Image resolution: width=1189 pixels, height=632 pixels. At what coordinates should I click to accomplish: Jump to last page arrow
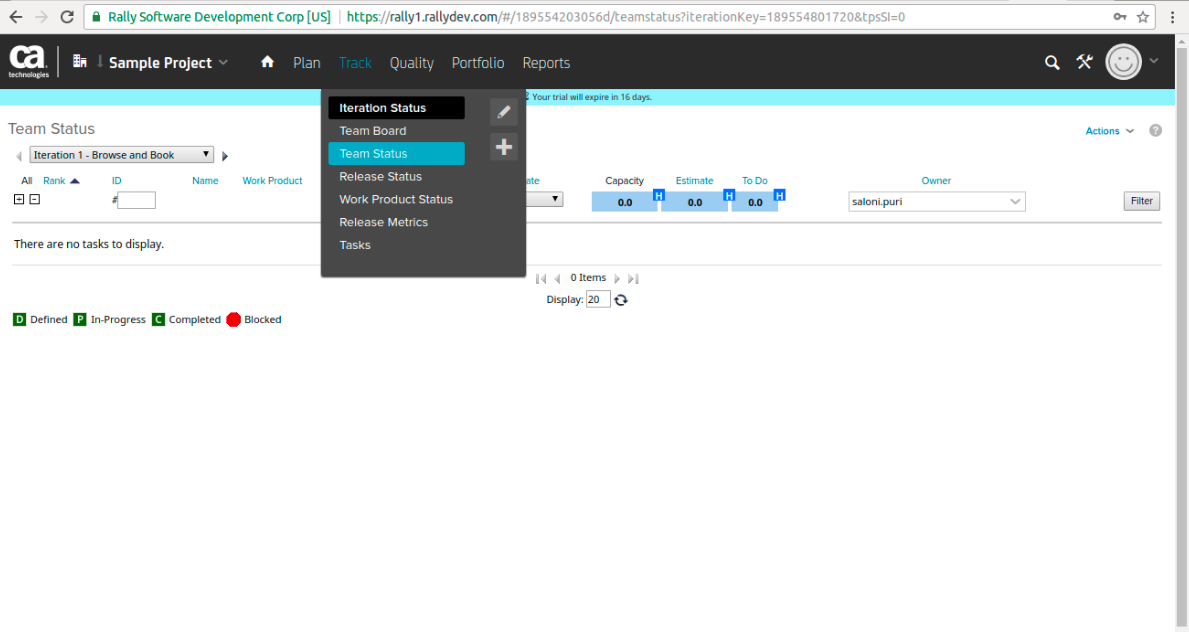633,279
